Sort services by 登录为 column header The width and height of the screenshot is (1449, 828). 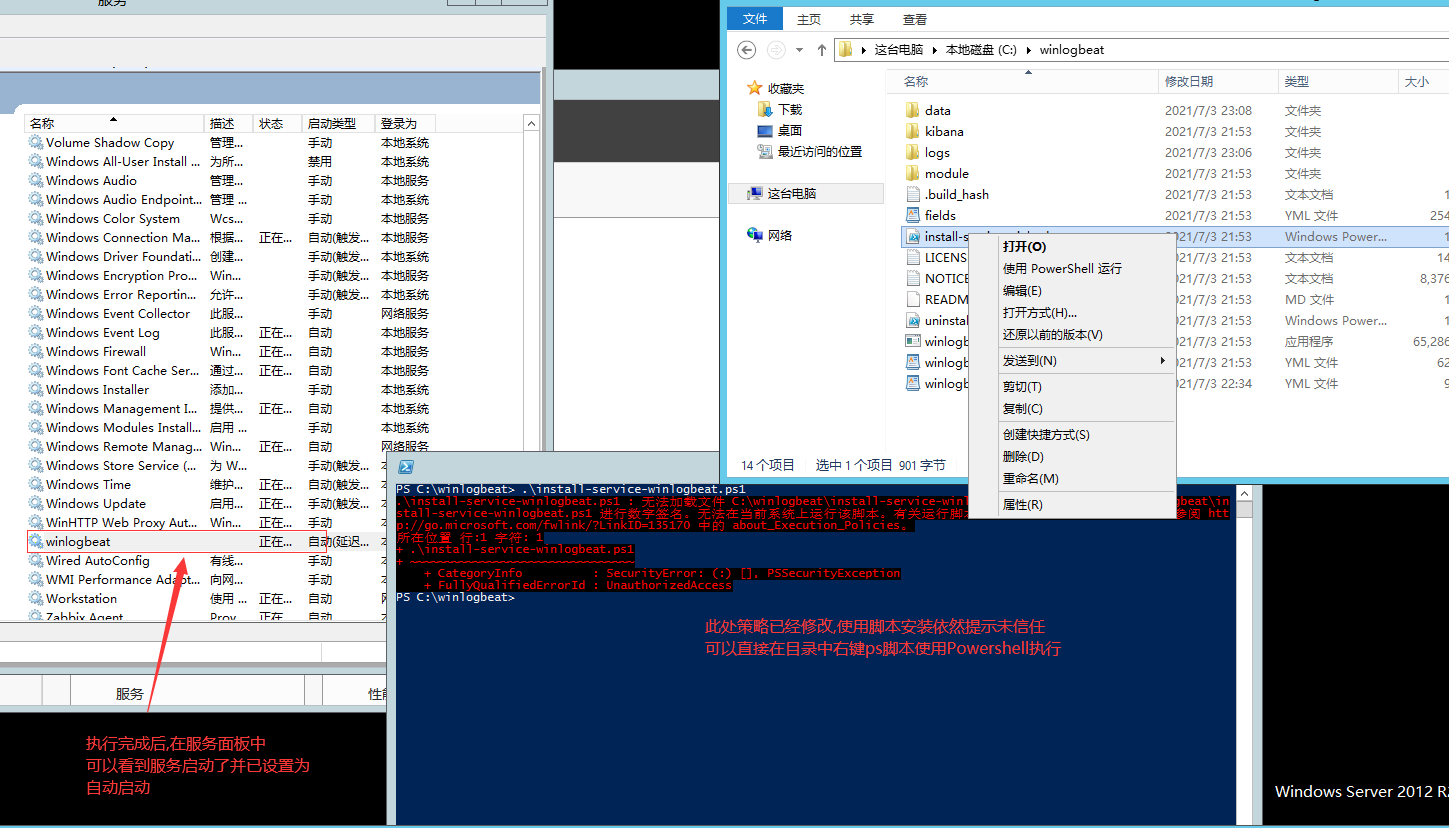[405, 123]
